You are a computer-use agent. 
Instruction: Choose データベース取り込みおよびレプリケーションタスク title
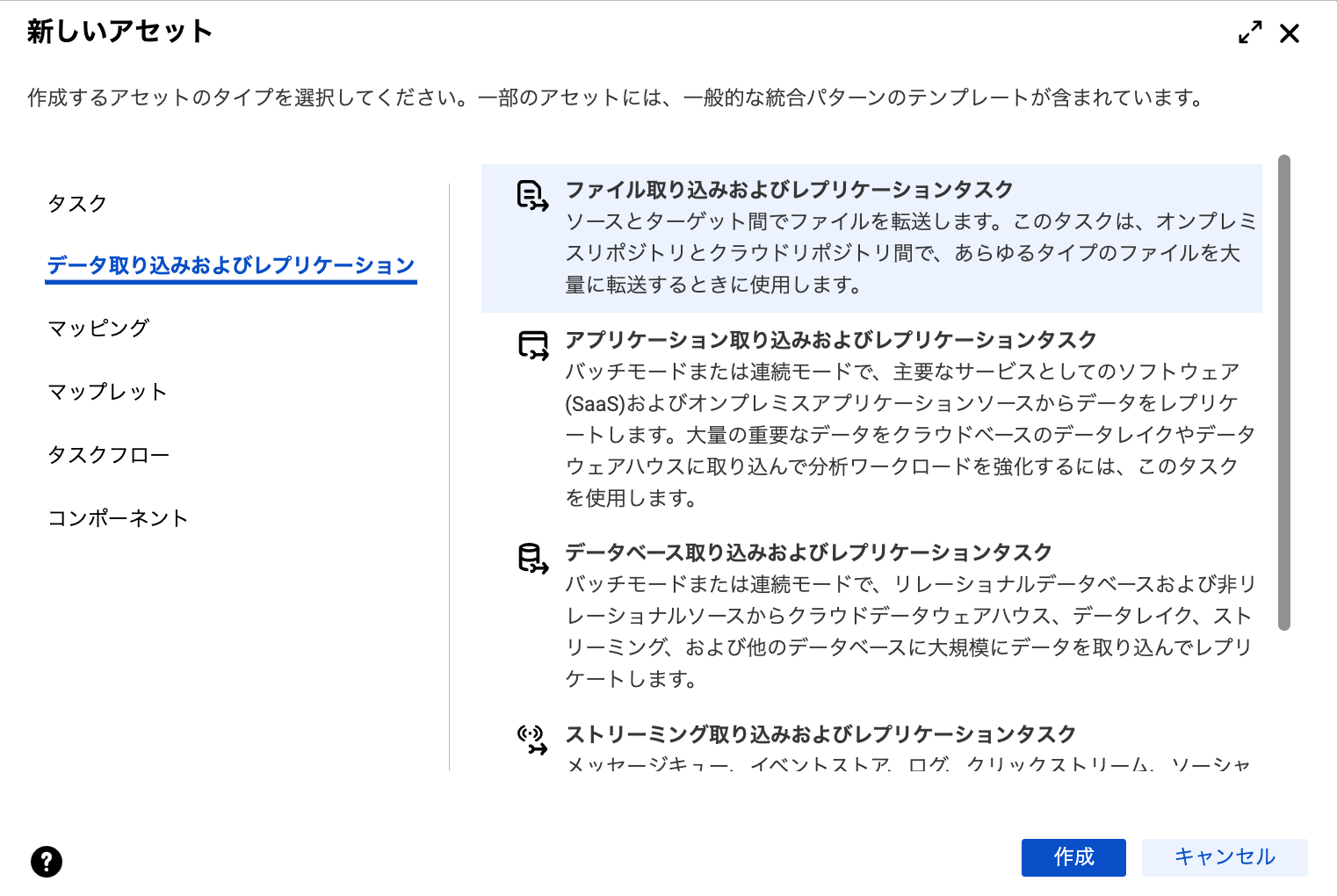pos(808,553)
